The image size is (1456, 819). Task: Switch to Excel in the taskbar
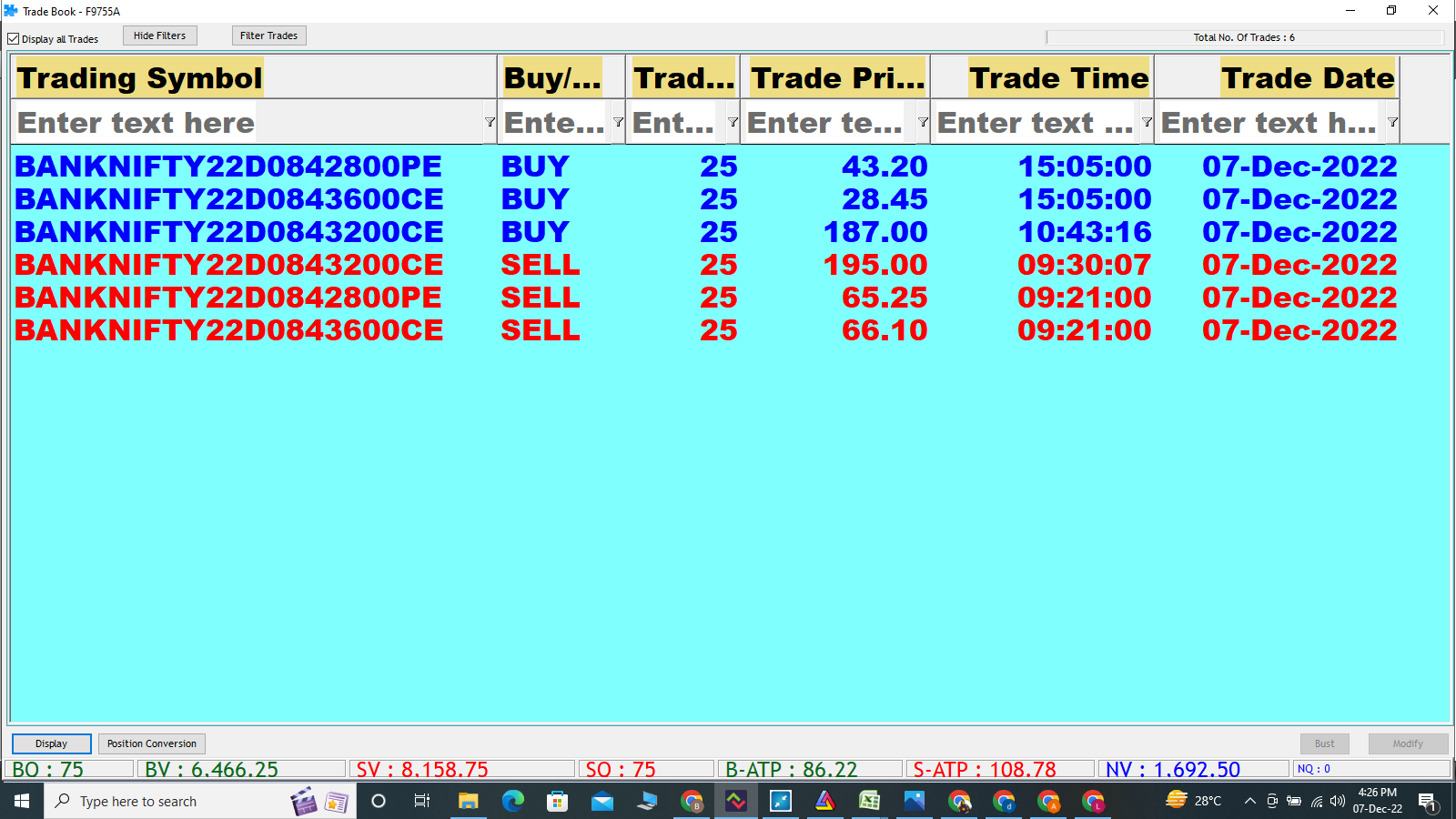click(869, 801)
